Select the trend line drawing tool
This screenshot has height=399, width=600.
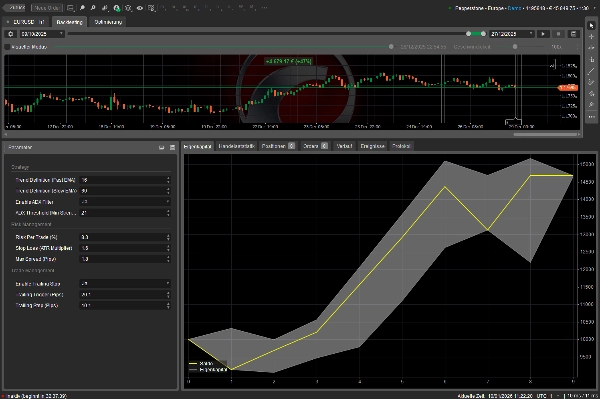[x=592, y=71]
